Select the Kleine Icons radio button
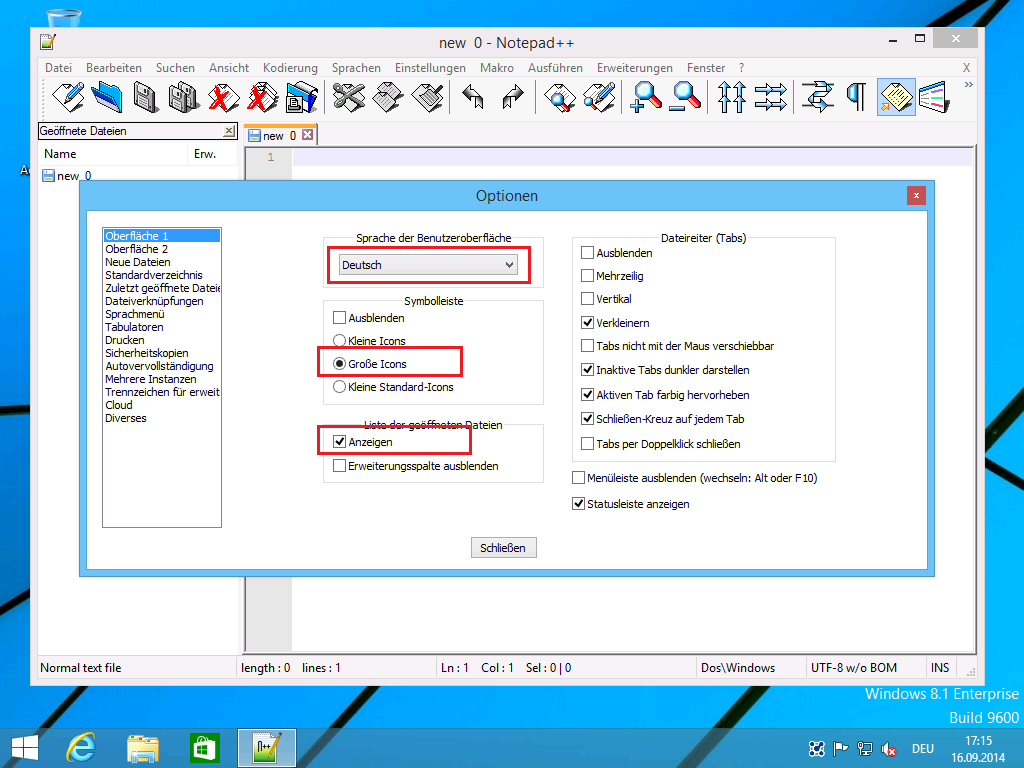Viewport: 1024px width, 768px height. pos(340,341)
